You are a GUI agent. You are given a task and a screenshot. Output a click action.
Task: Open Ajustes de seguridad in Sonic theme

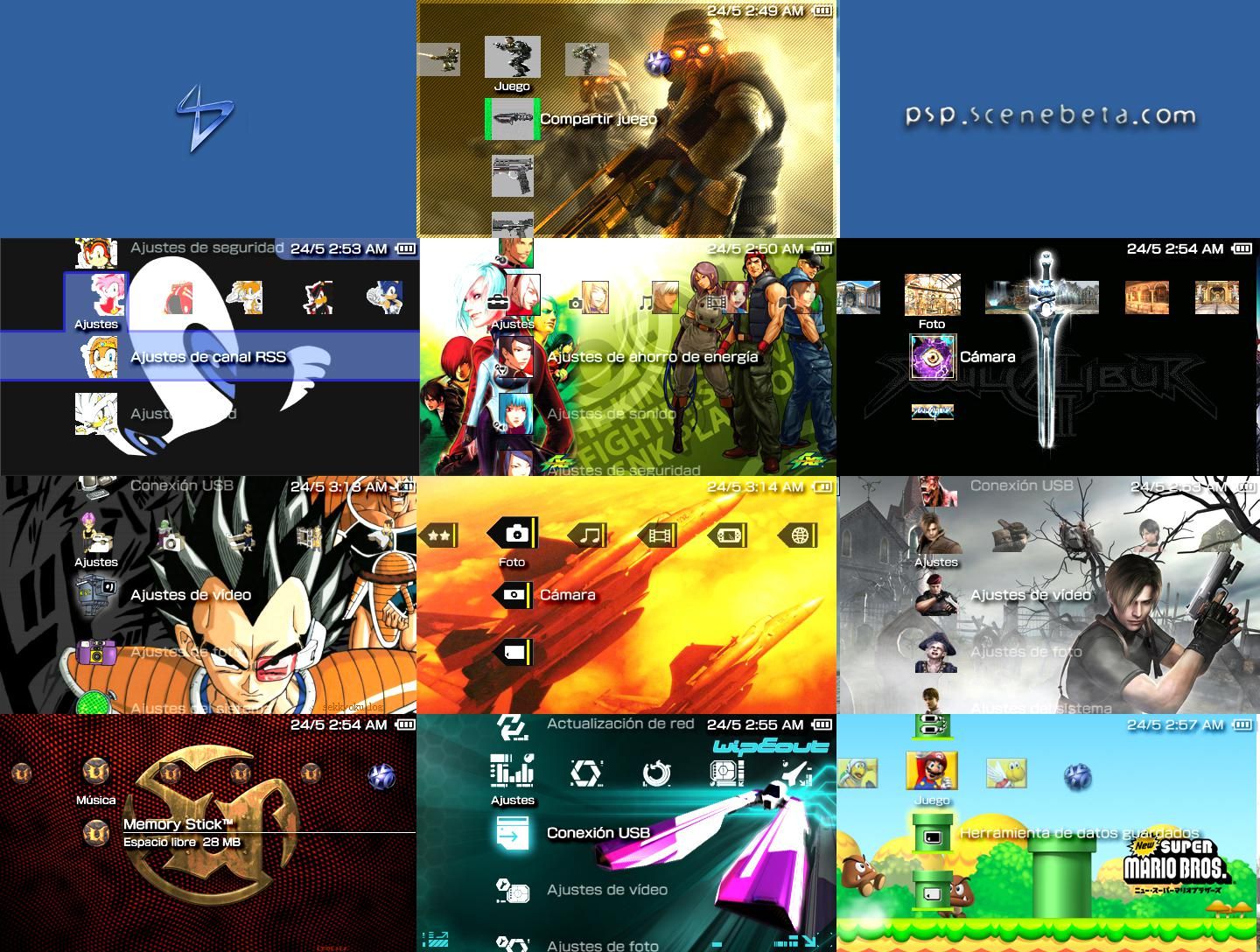(206, 248)
